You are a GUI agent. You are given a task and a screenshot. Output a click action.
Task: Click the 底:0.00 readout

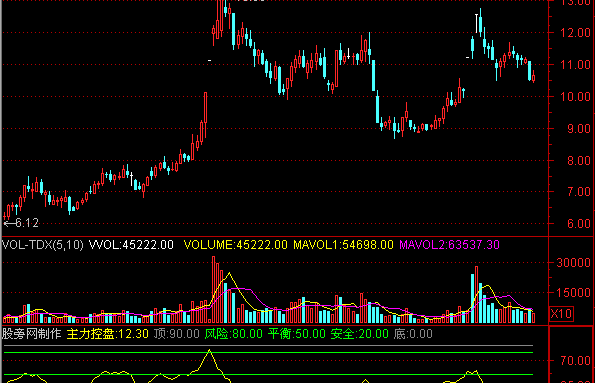pos(413,334)
